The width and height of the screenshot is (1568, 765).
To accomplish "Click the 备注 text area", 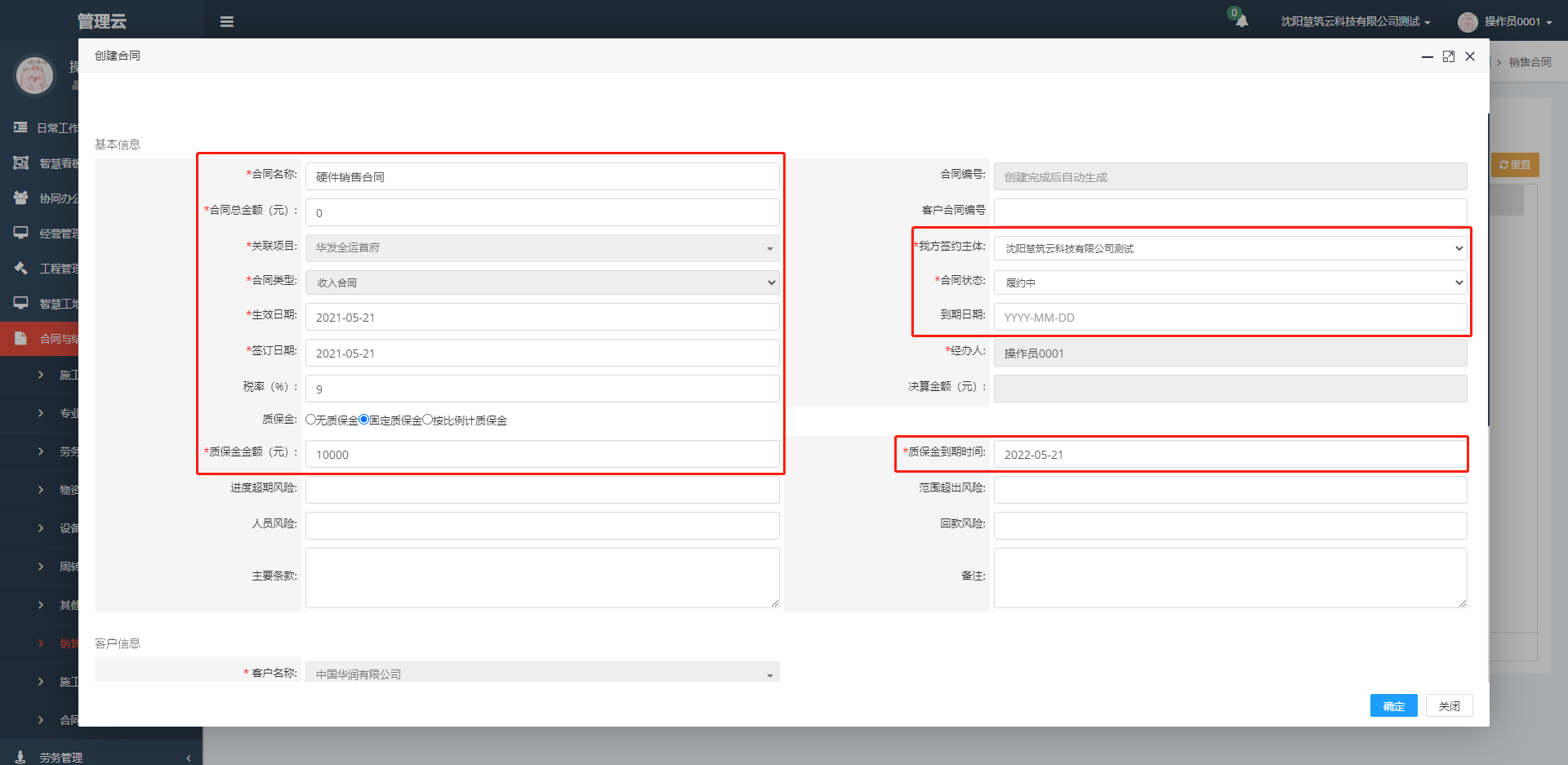I will point(1230,578).
